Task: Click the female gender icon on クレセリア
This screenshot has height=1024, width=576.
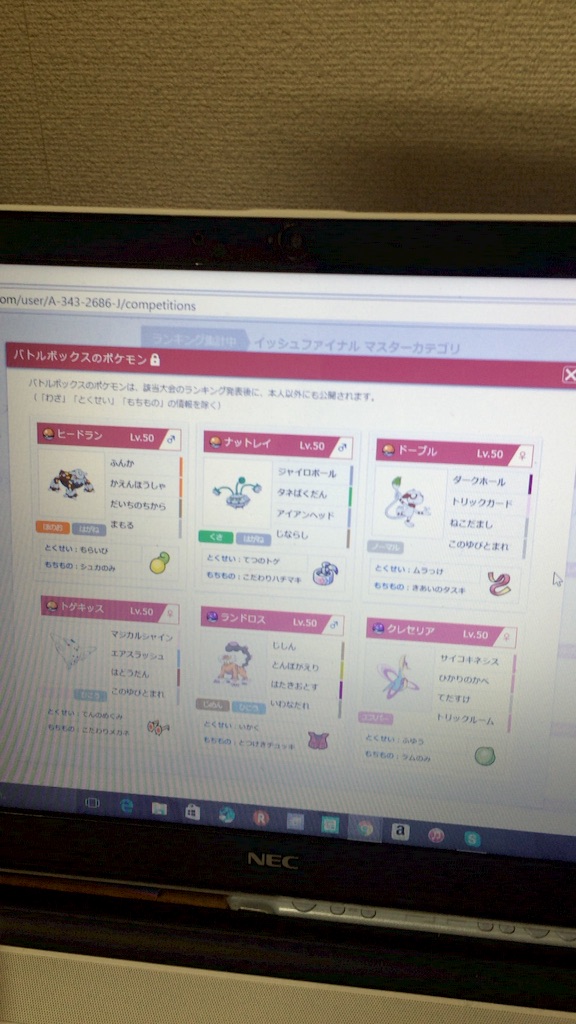Action: [x=505, y=635]
